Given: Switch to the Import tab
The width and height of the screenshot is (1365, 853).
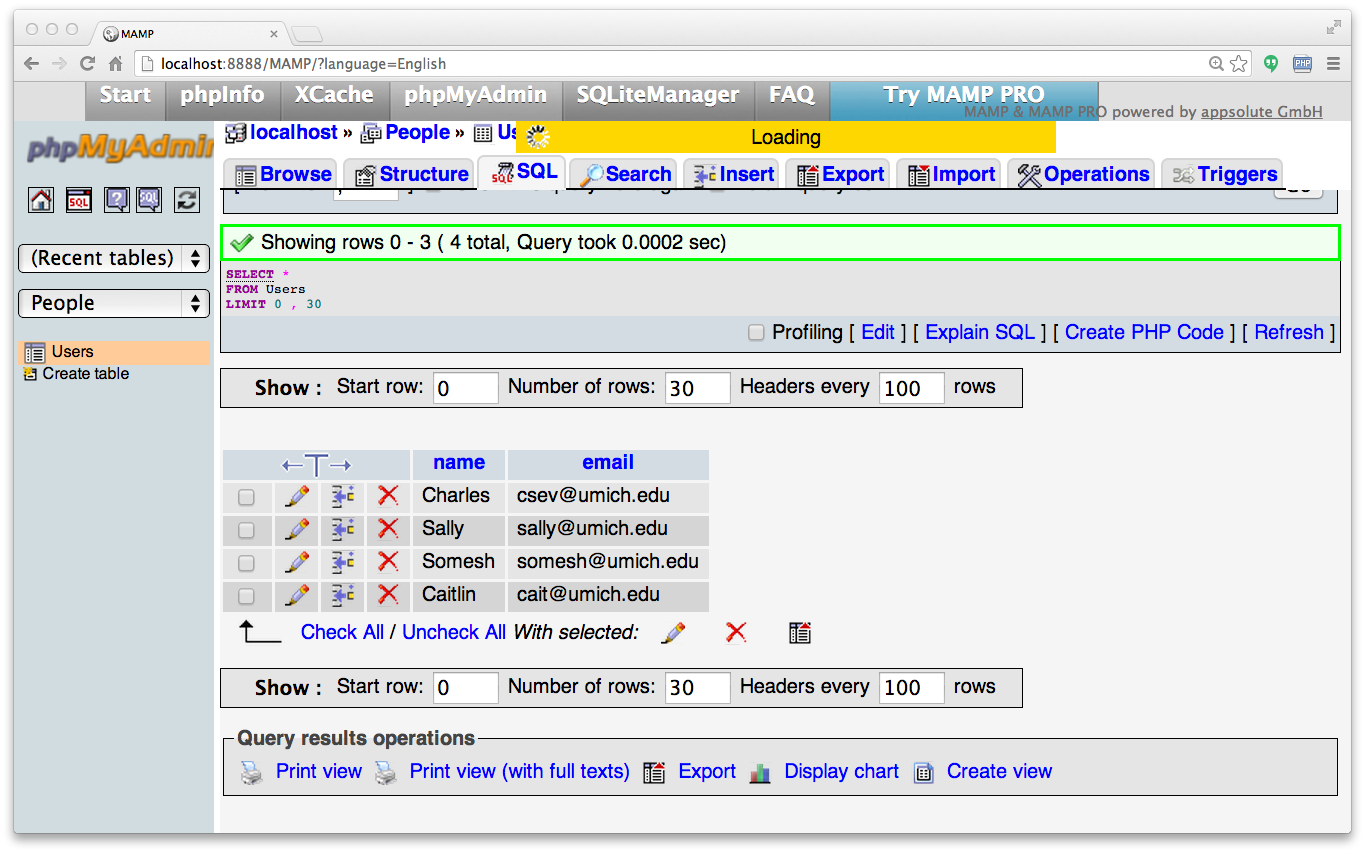Looking at the screenshot, I should 950,174.
